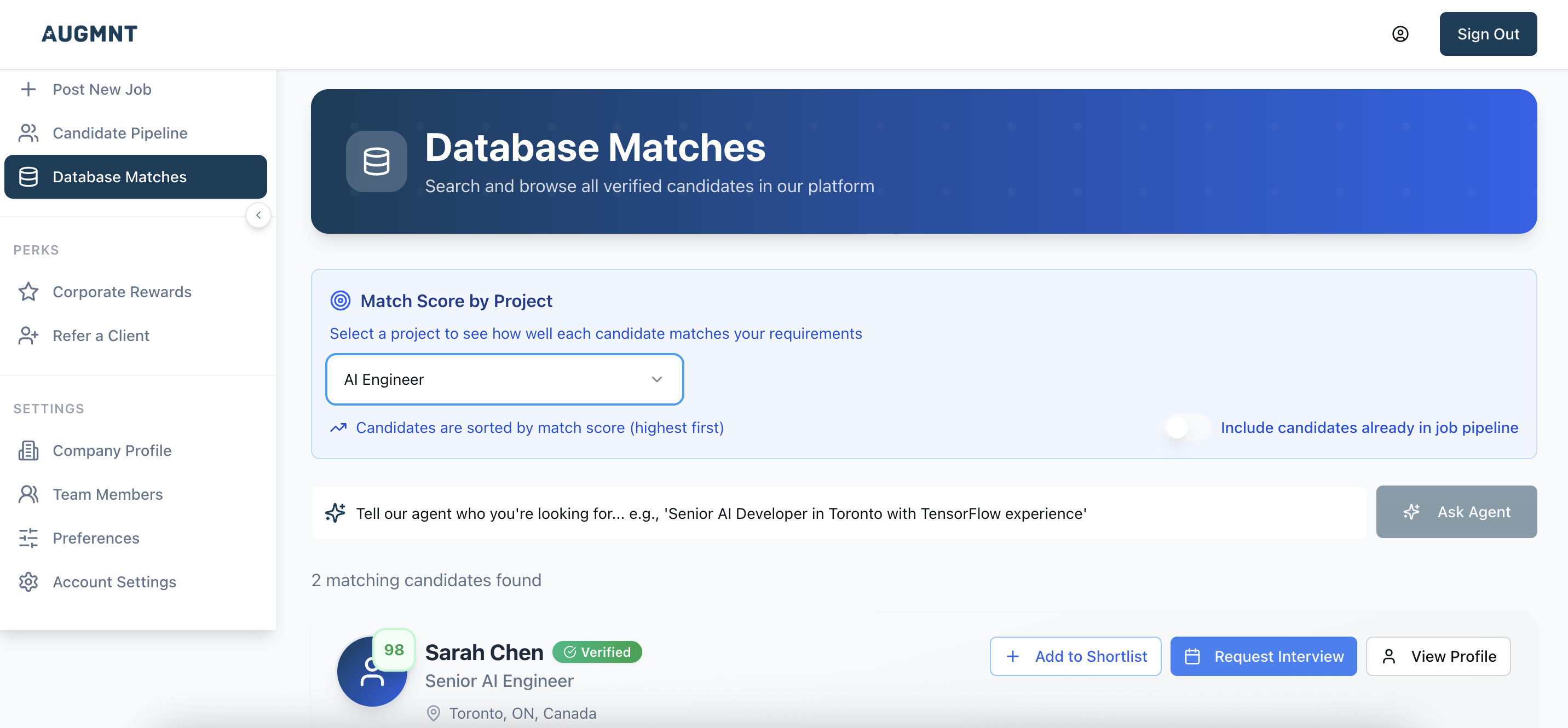Open Preferences settings
The height and width of the screenshot is (728, 1568).
point(135,538)
